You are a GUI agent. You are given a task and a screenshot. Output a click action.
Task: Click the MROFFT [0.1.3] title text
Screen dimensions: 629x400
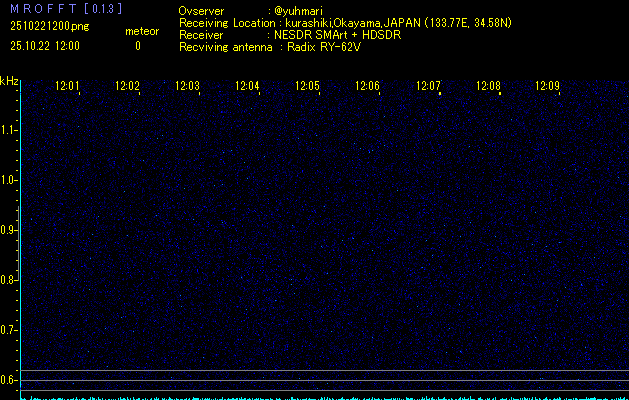click(x=52, y=9)
